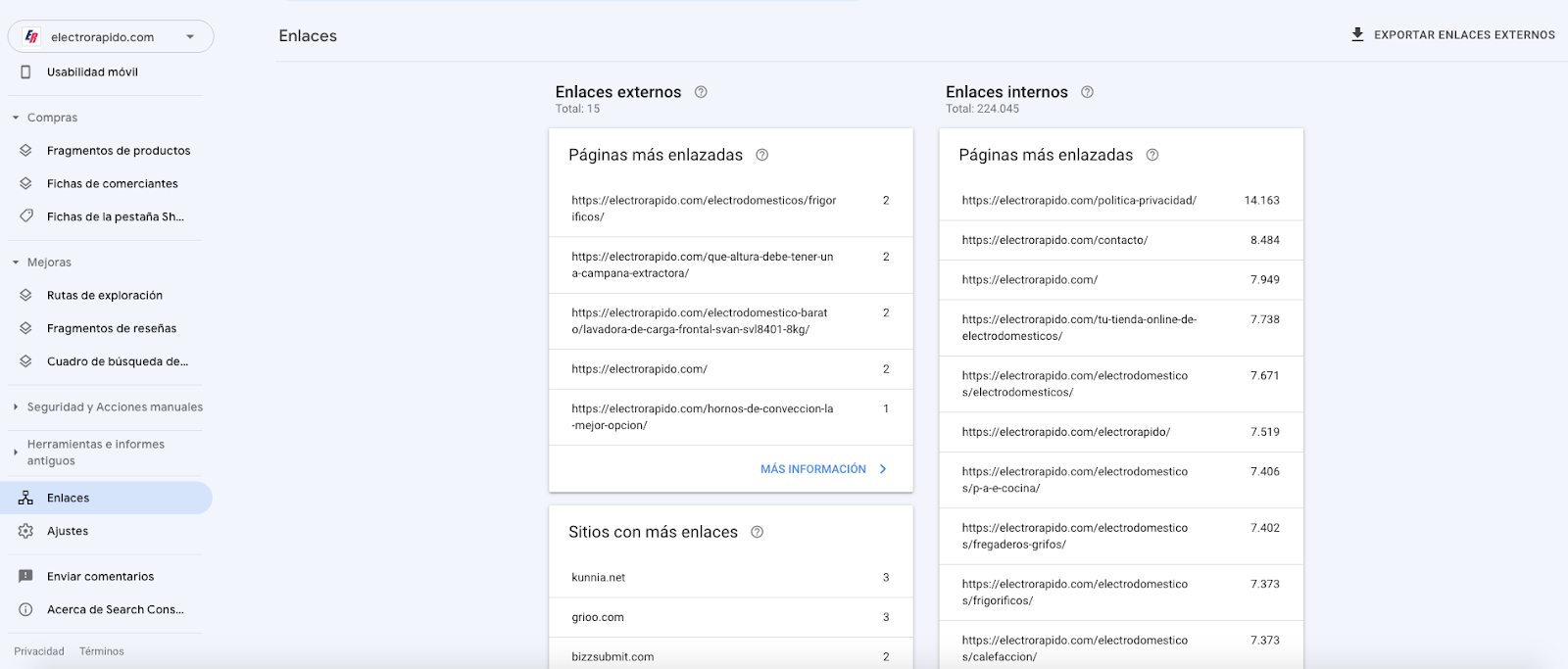Select the lavadora-de-carga-frontal-svan row
The image size is (1568, 669).
click(731, 321)
